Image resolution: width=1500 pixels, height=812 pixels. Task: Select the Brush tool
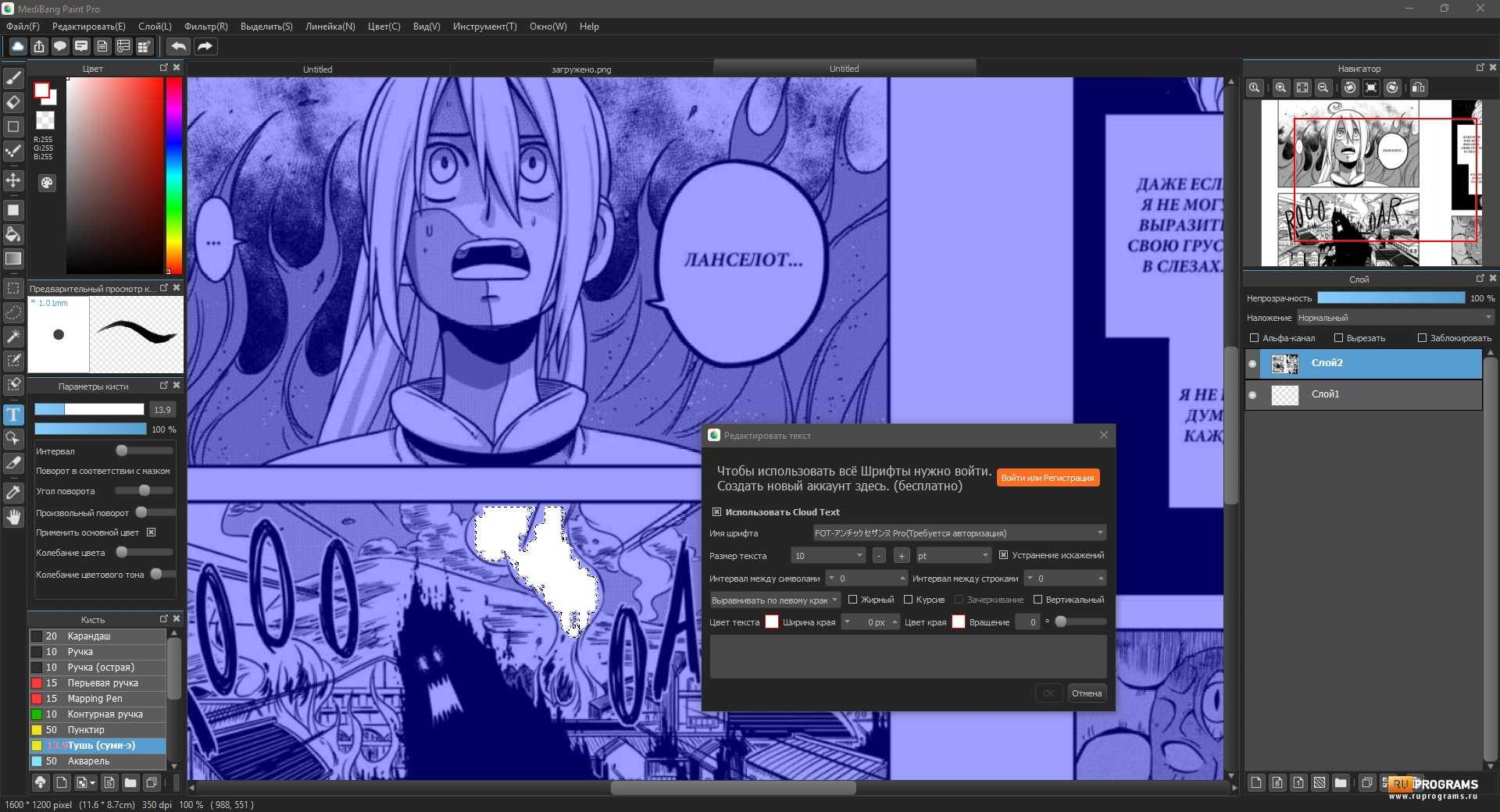[13, 77]
